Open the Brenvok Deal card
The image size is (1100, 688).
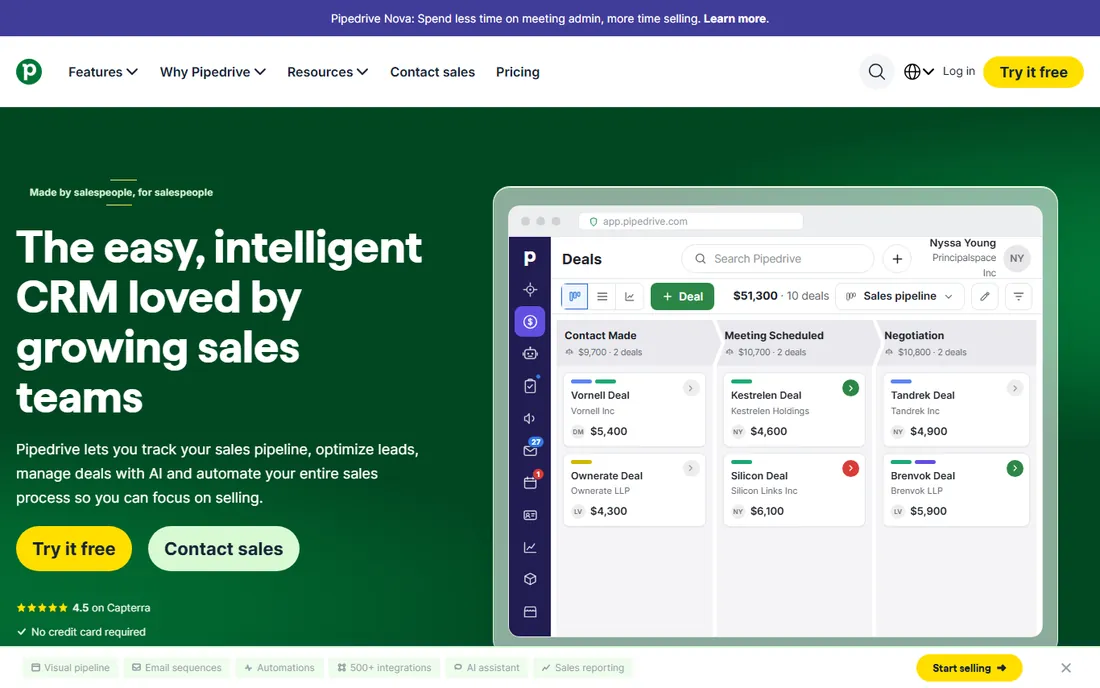click(x=956, y=490)
